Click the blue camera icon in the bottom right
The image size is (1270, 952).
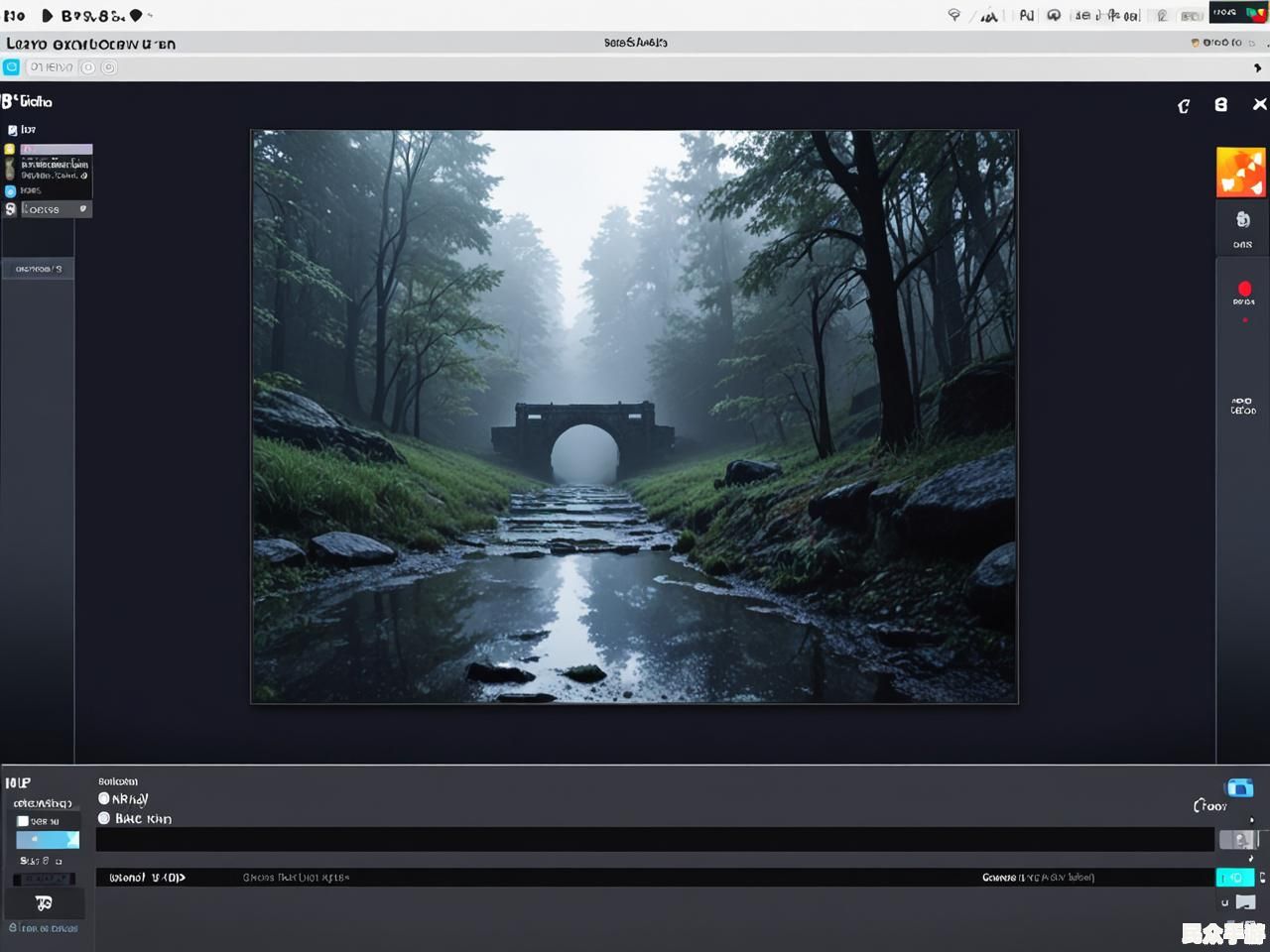1239,787
